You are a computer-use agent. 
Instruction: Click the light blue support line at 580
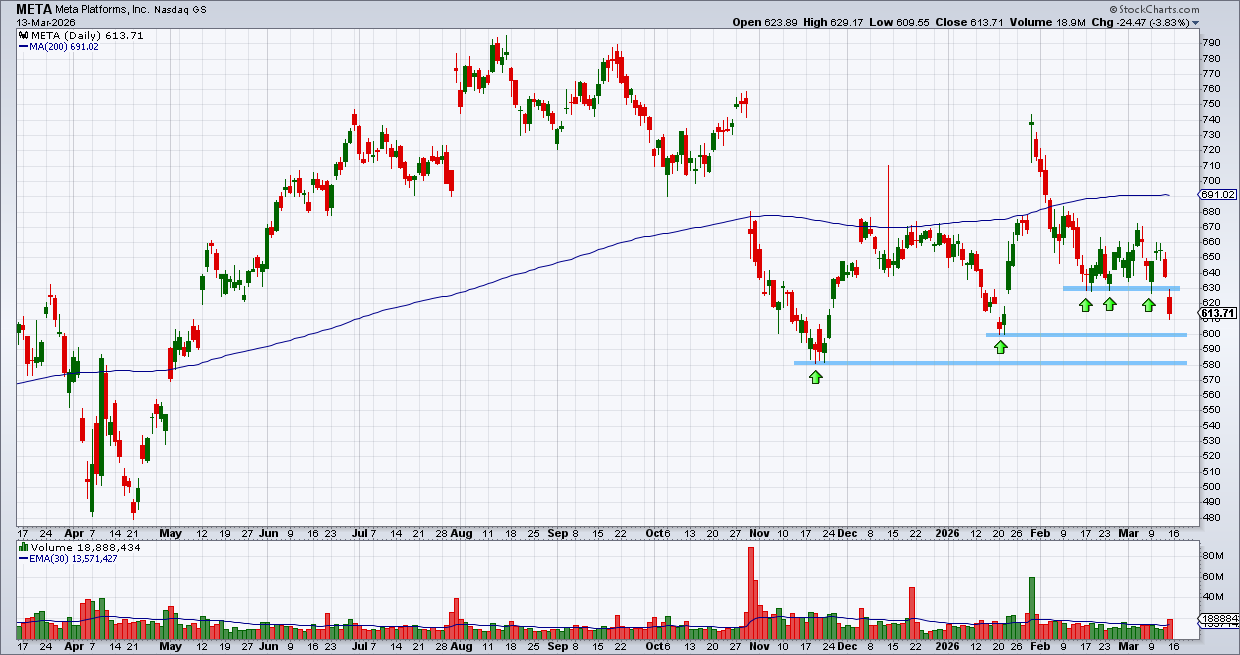(990, 363)
